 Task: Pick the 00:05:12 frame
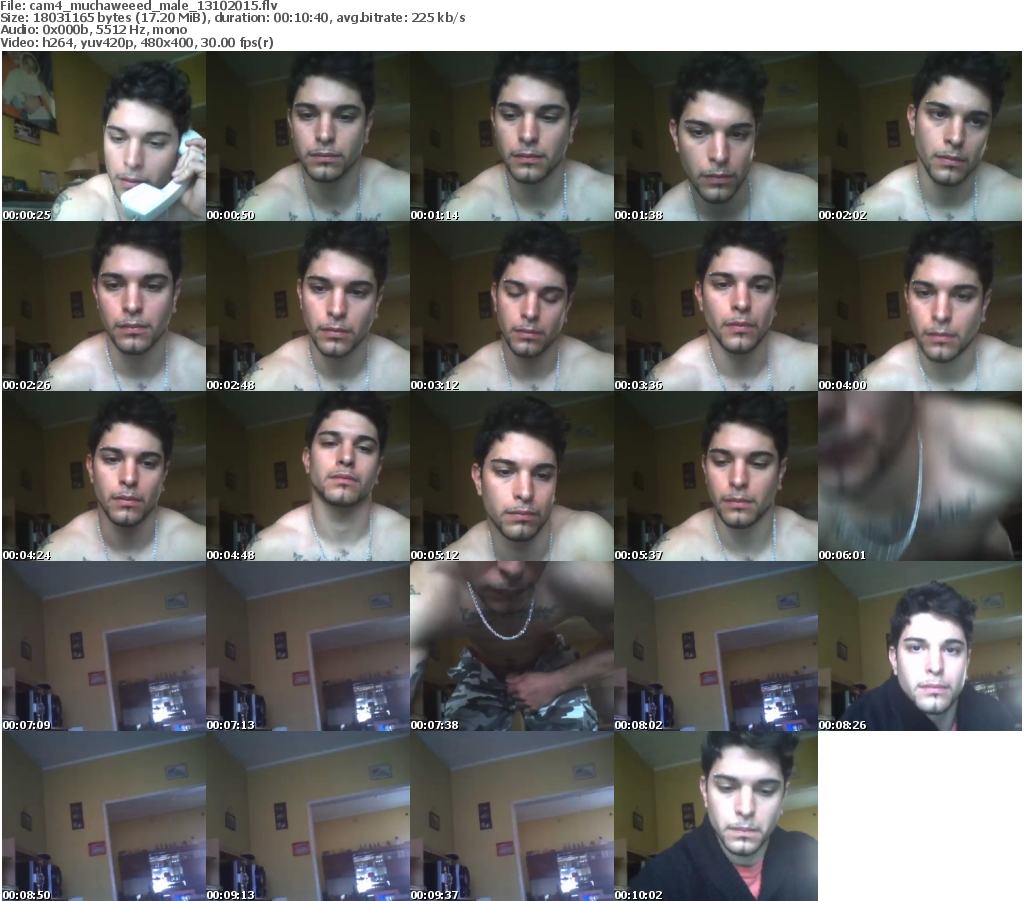tap(512, 476)
